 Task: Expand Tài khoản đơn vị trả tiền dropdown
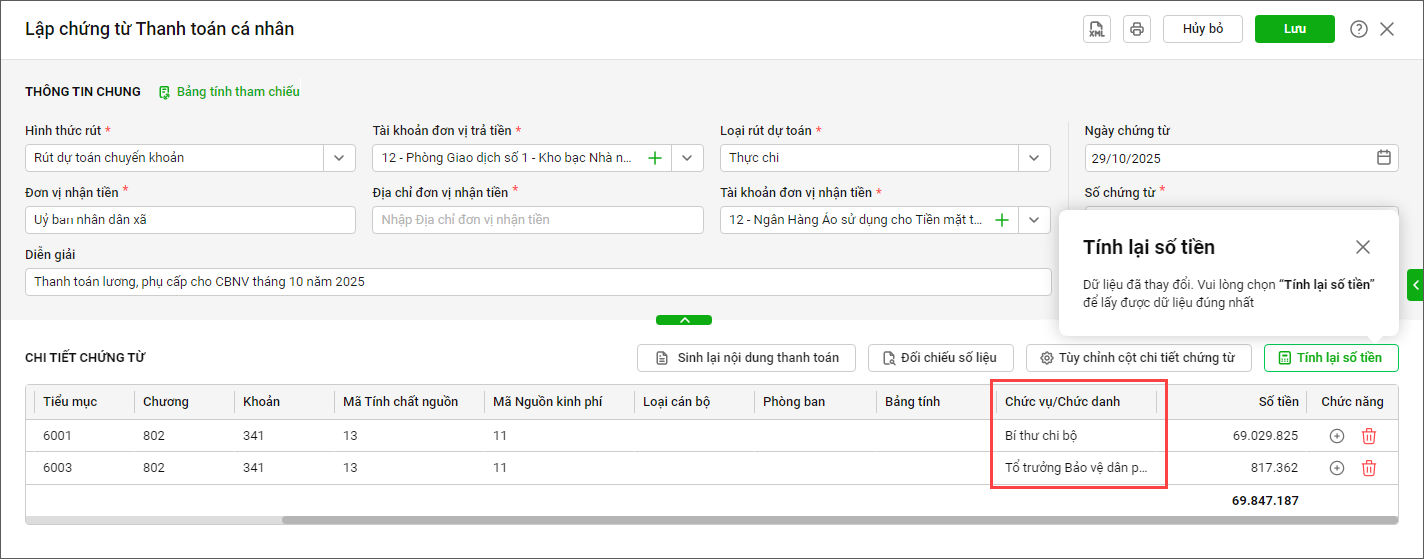(687, 158)
